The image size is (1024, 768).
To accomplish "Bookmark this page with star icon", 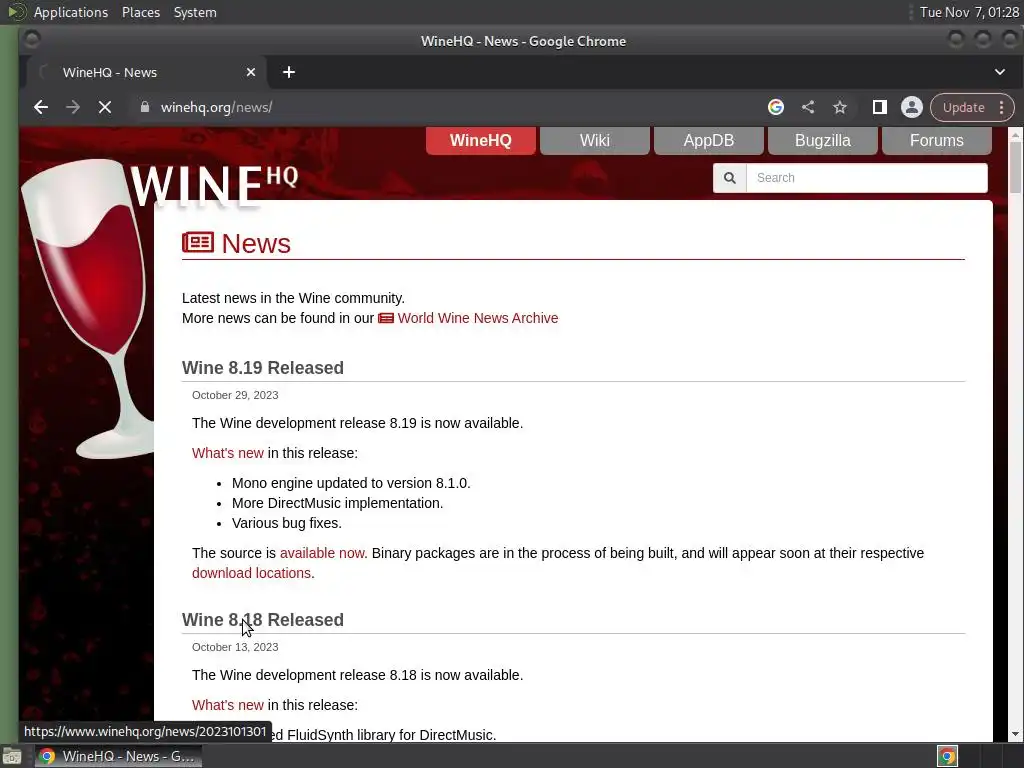I will click(x=840, y=107).
